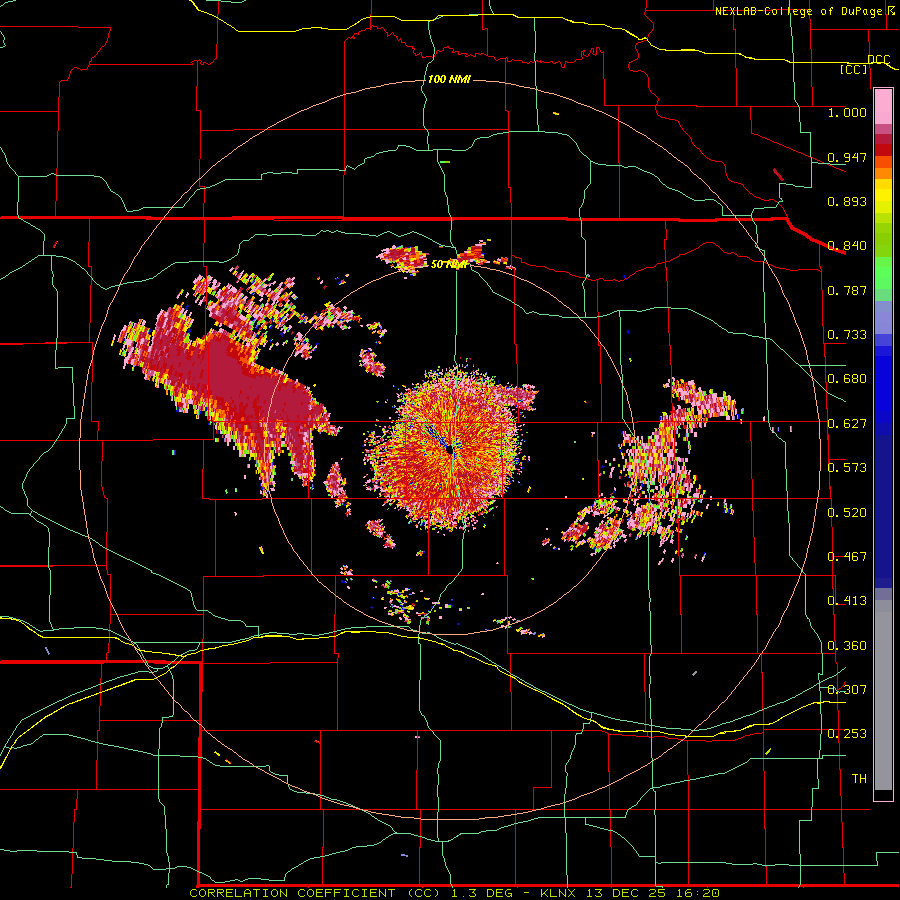Viewport: 900px width, 900px height.
Task: Click the 16:20 timestamp in caption
Action: 697,893
